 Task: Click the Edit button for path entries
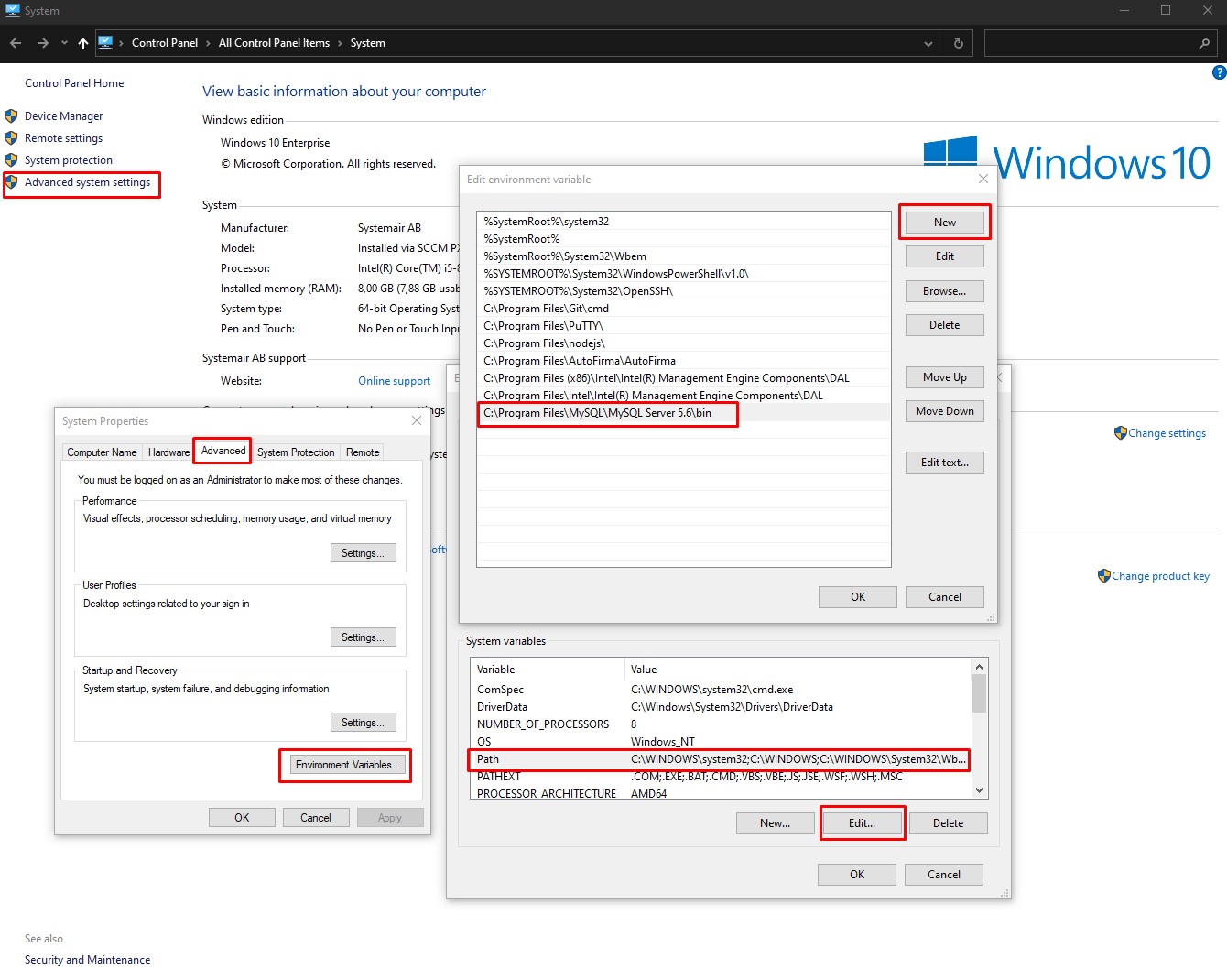pyautogui.click(x=945, y=256)
